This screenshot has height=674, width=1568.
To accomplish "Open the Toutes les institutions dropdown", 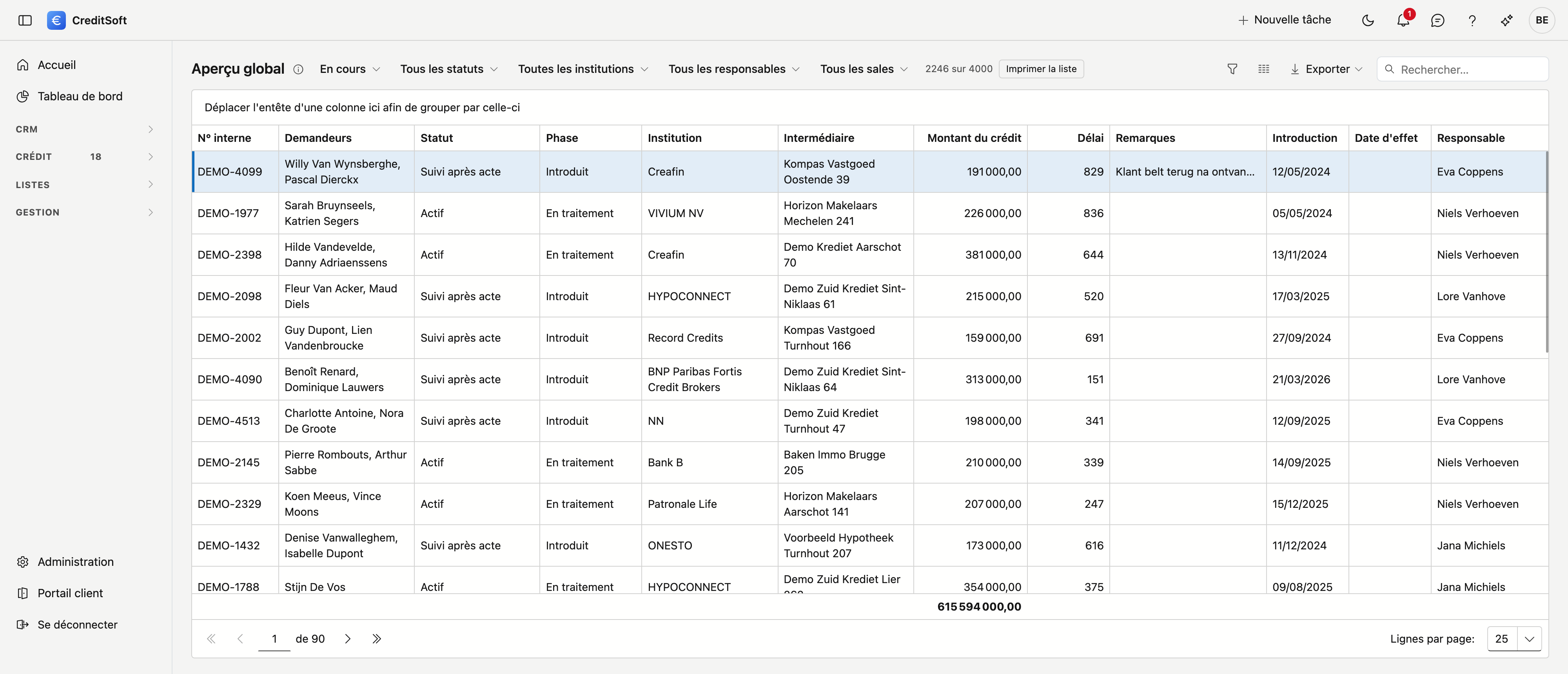I will click(x=583, y=69).
